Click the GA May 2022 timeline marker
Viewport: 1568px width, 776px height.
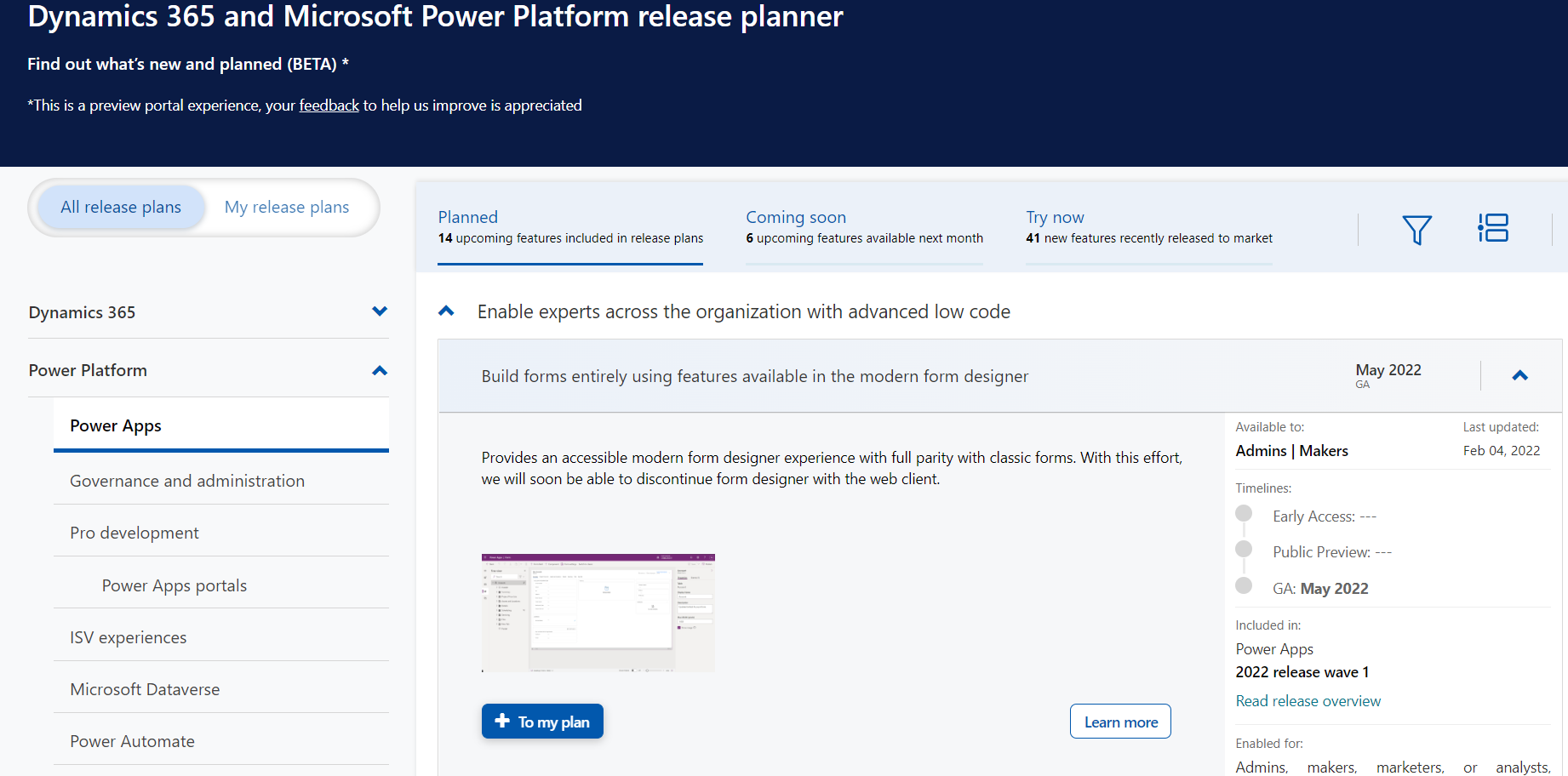click(1244, 585)
